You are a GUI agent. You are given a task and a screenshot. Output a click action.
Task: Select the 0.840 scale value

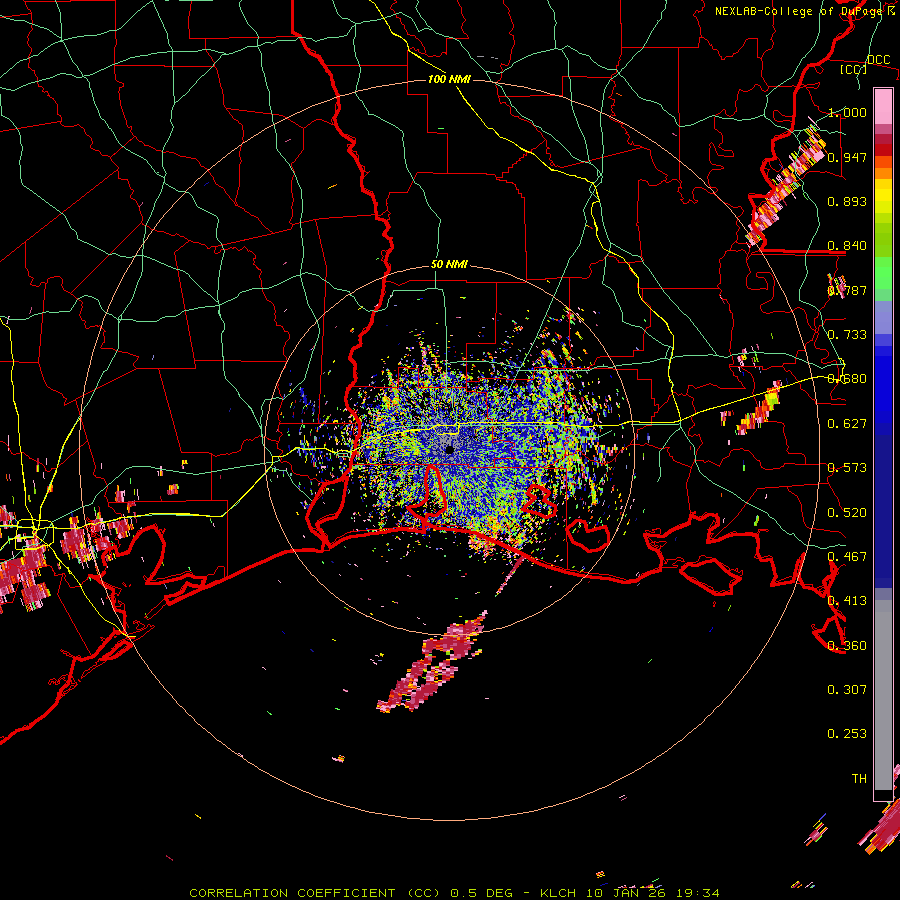[x=847, y=246]
